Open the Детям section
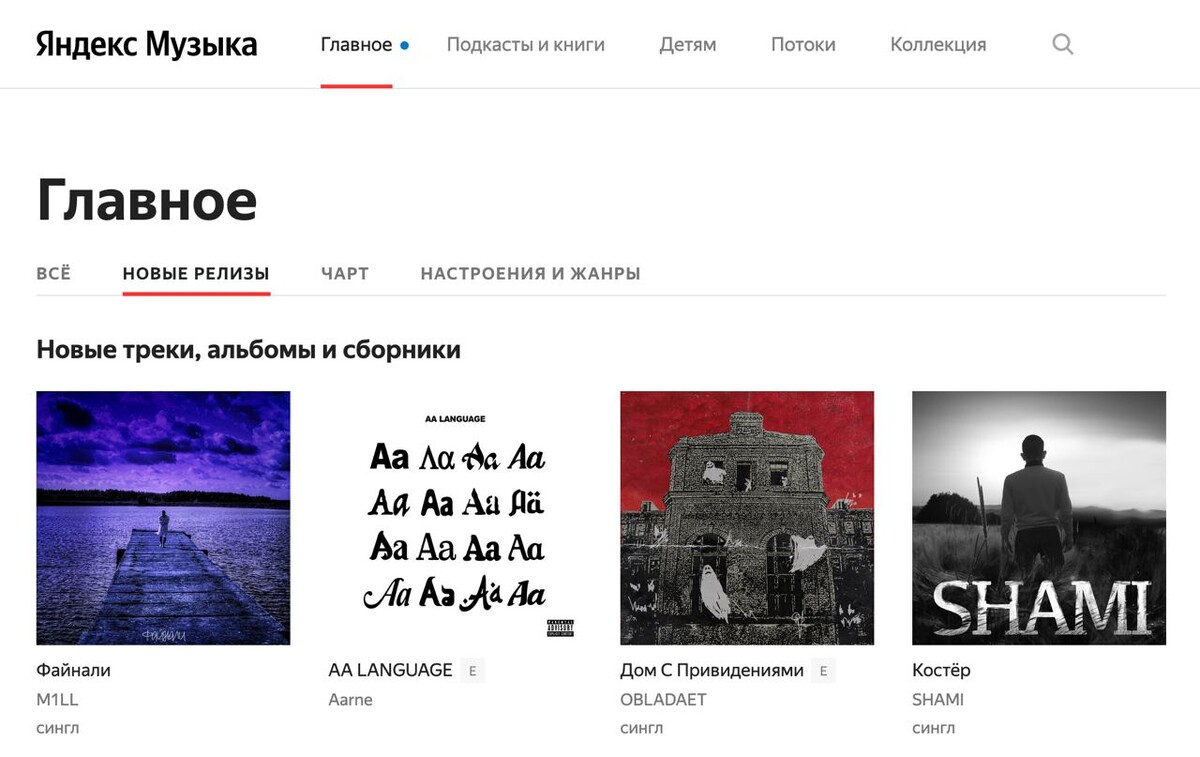 click(688, 45)
